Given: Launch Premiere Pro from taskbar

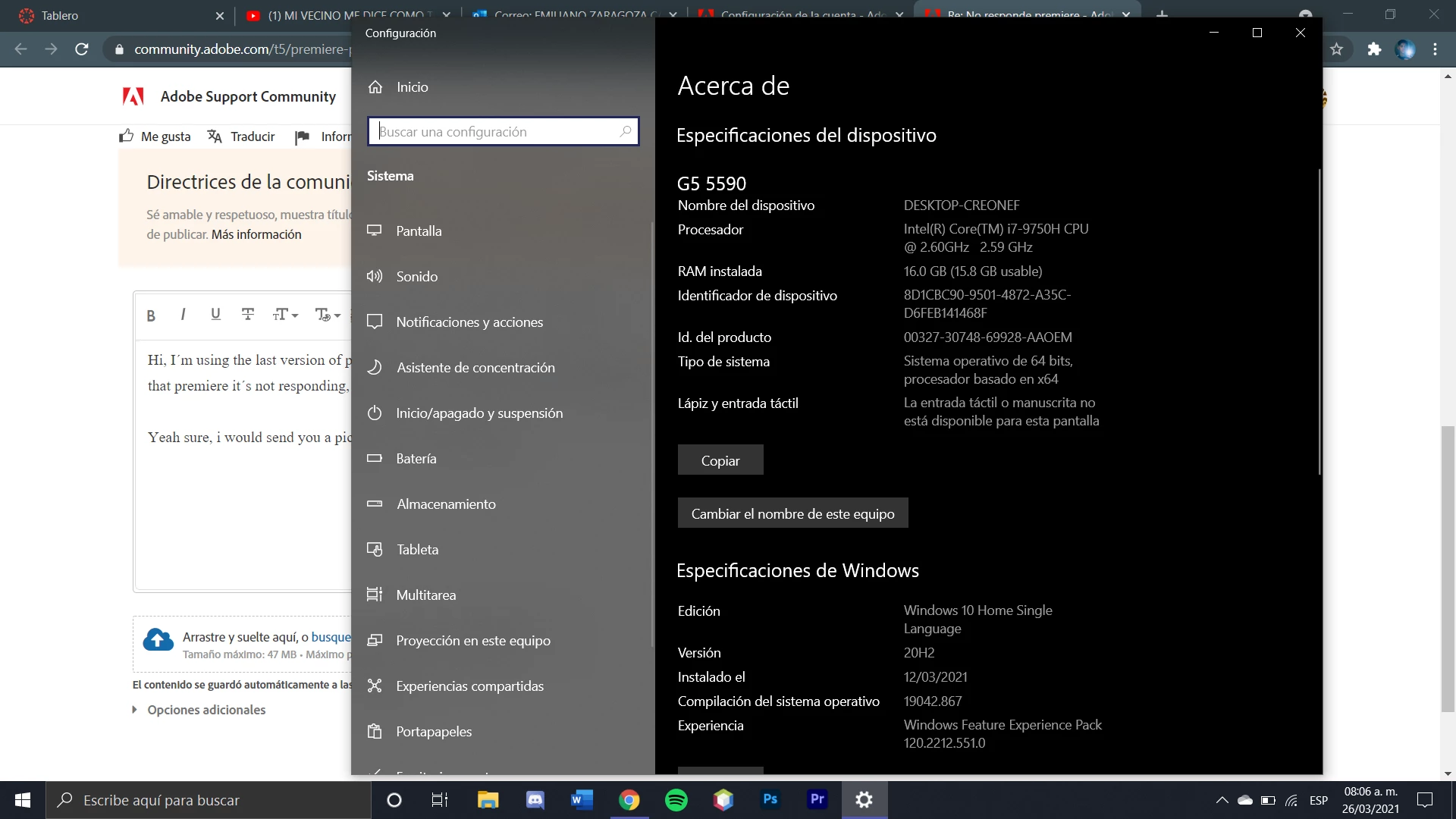Looking at the screenshot, I should click(x=817, y=799).
